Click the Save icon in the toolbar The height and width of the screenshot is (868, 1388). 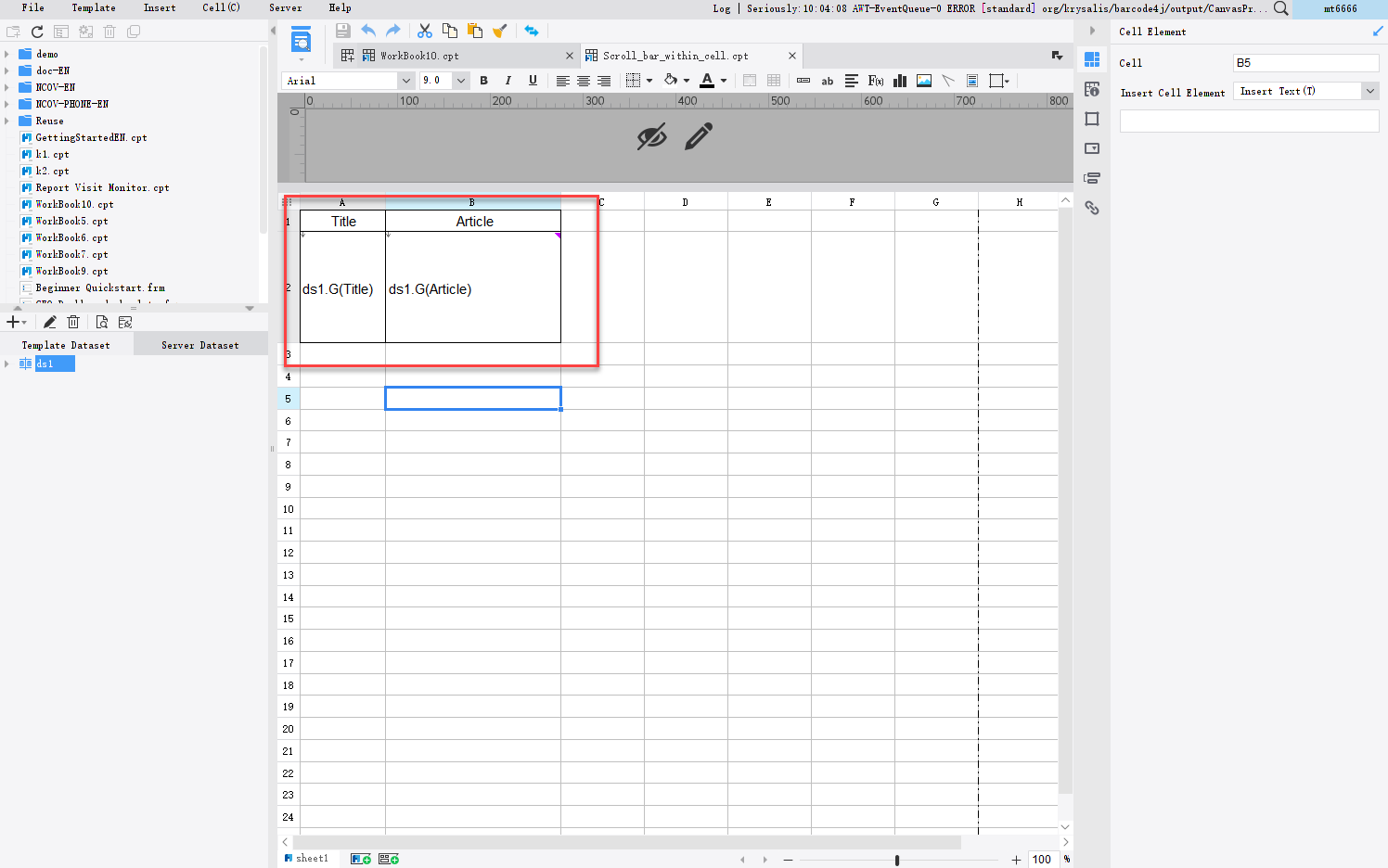(343, 31)
